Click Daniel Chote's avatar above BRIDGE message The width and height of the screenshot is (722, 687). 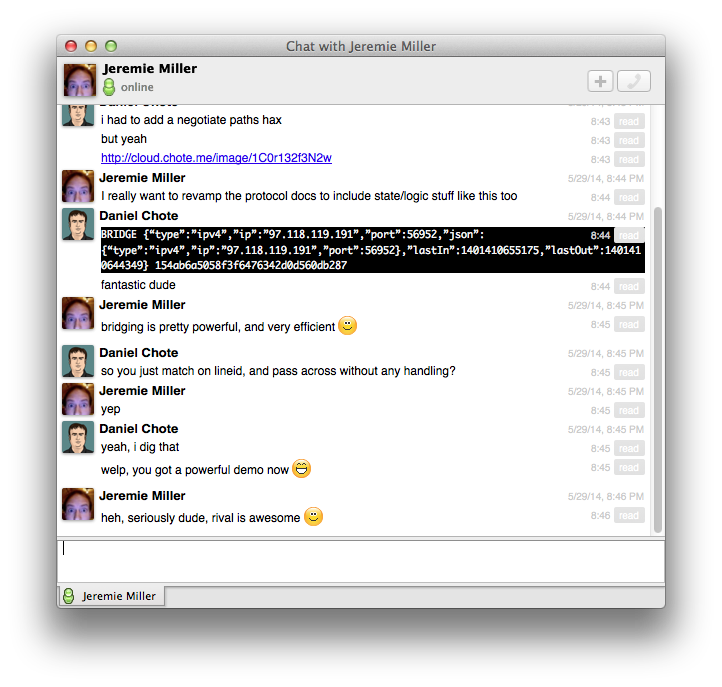[78, 224]
